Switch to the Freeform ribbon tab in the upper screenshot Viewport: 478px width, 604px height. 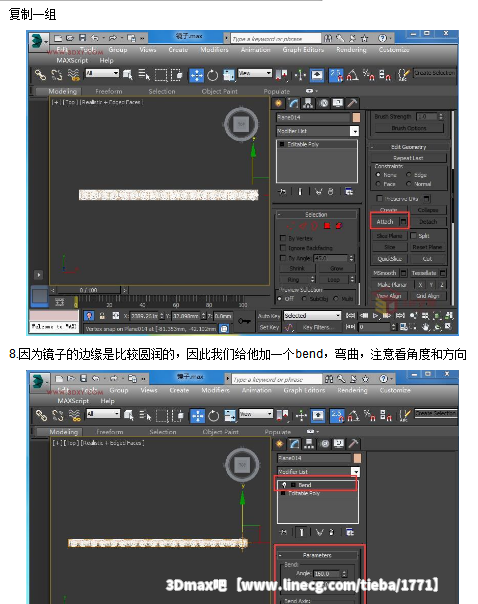click(109, 91)
